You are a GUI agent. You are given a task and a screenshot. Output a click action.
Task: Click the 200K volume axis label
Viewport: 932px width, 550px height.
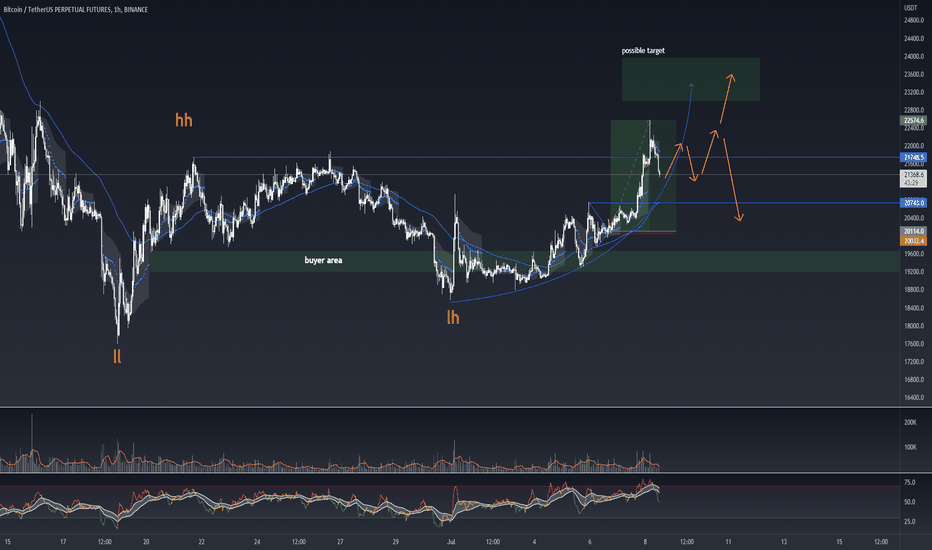[x=910, y=422]
